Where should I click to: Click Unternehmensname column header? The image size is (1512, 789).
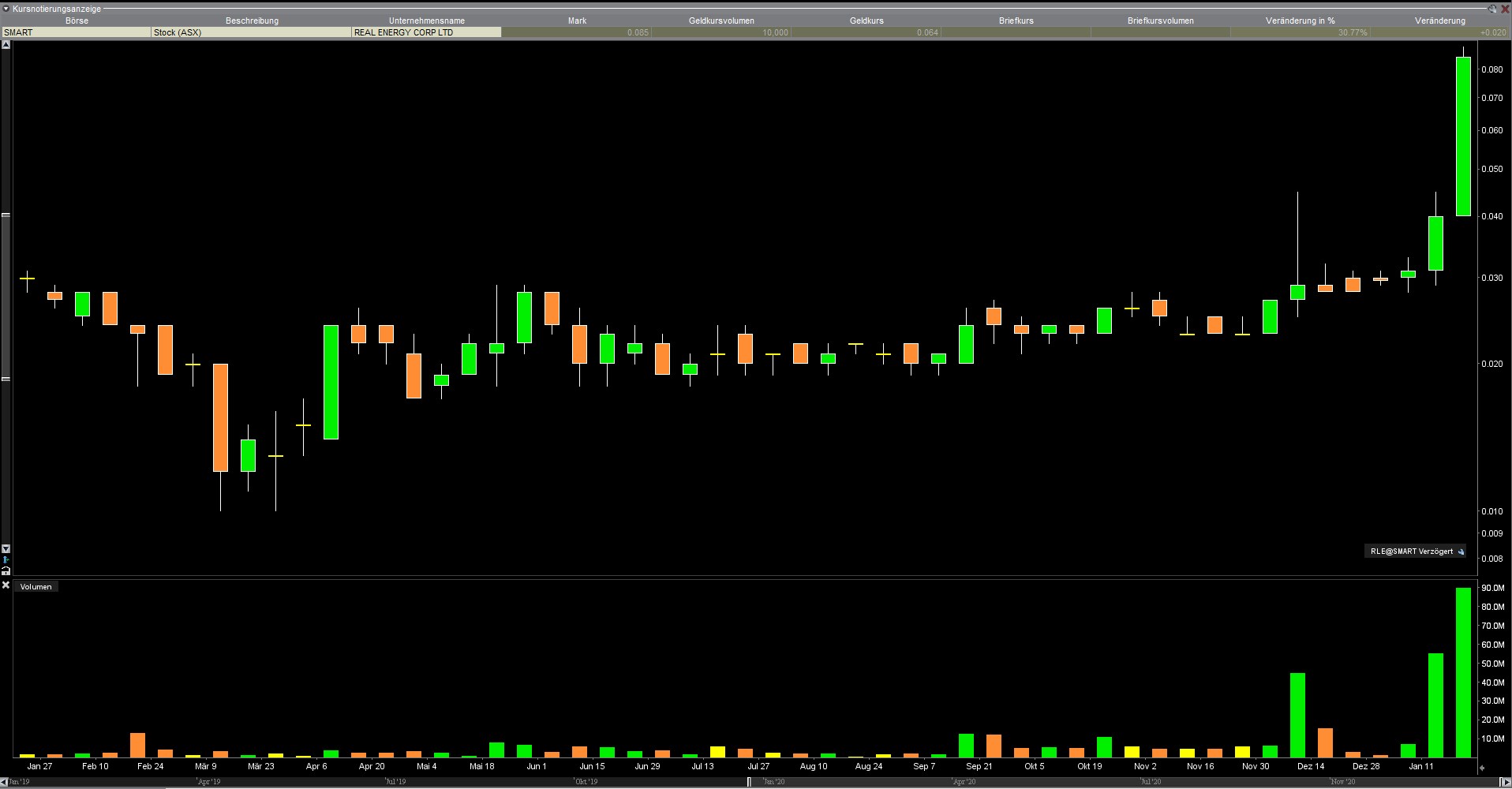tap(427, 21)
